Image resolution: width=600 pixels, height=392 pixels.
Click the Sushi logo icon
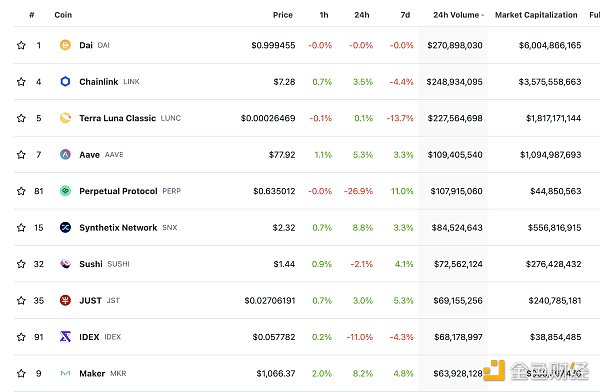tap(65, 264)
